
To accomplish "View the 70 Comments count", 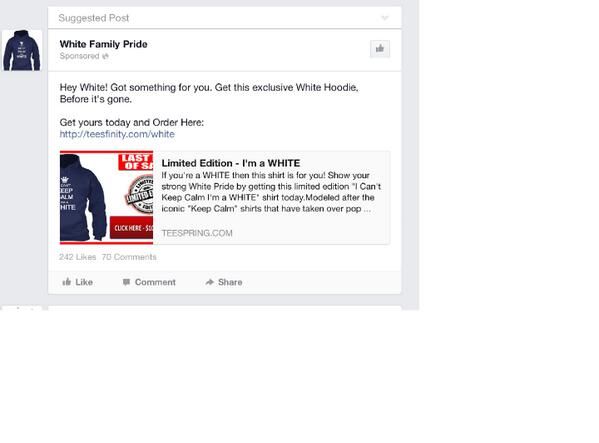I will point(129,257).
